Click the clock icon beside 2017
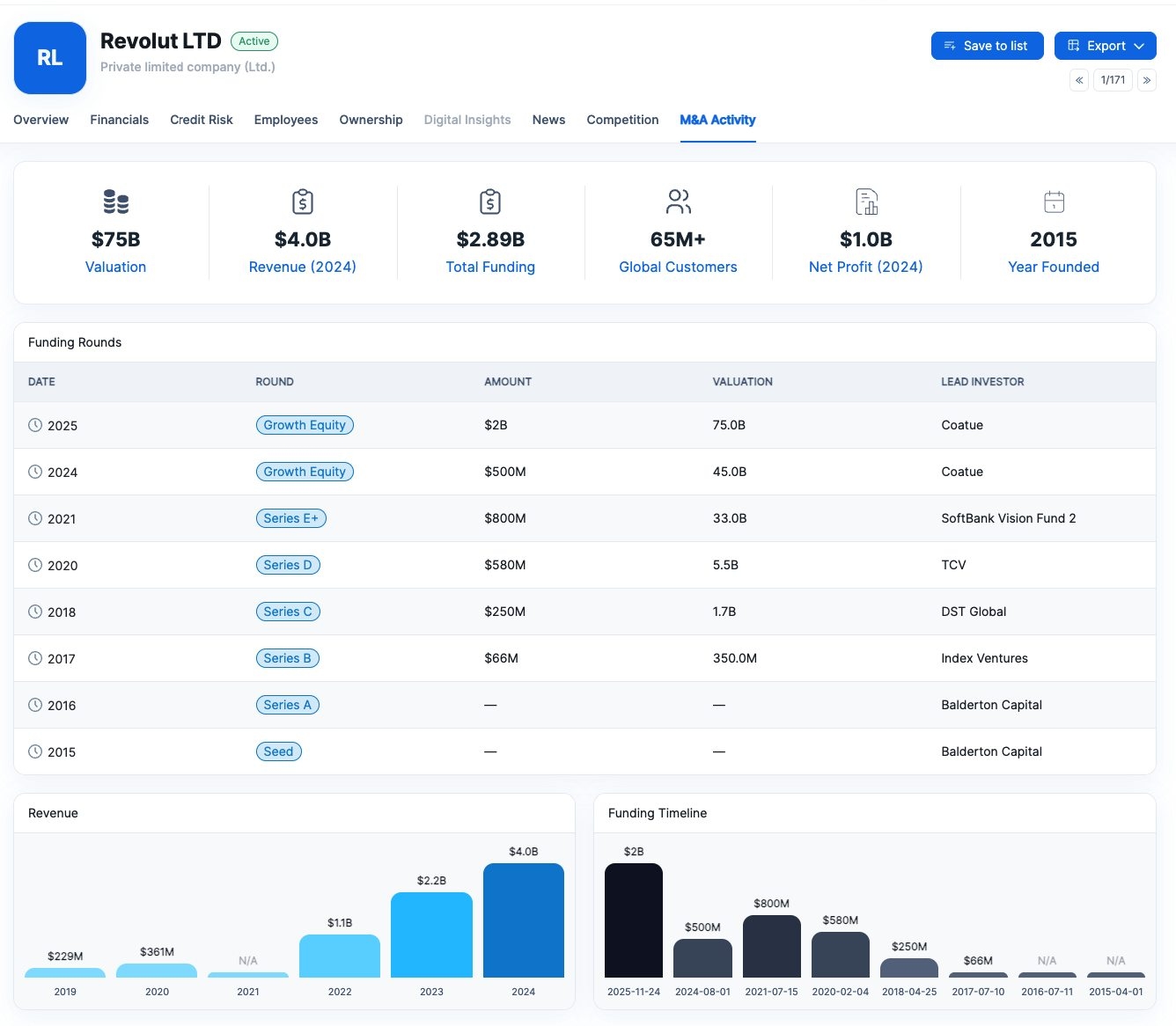1176x1026 pixels. coord(35,658)
